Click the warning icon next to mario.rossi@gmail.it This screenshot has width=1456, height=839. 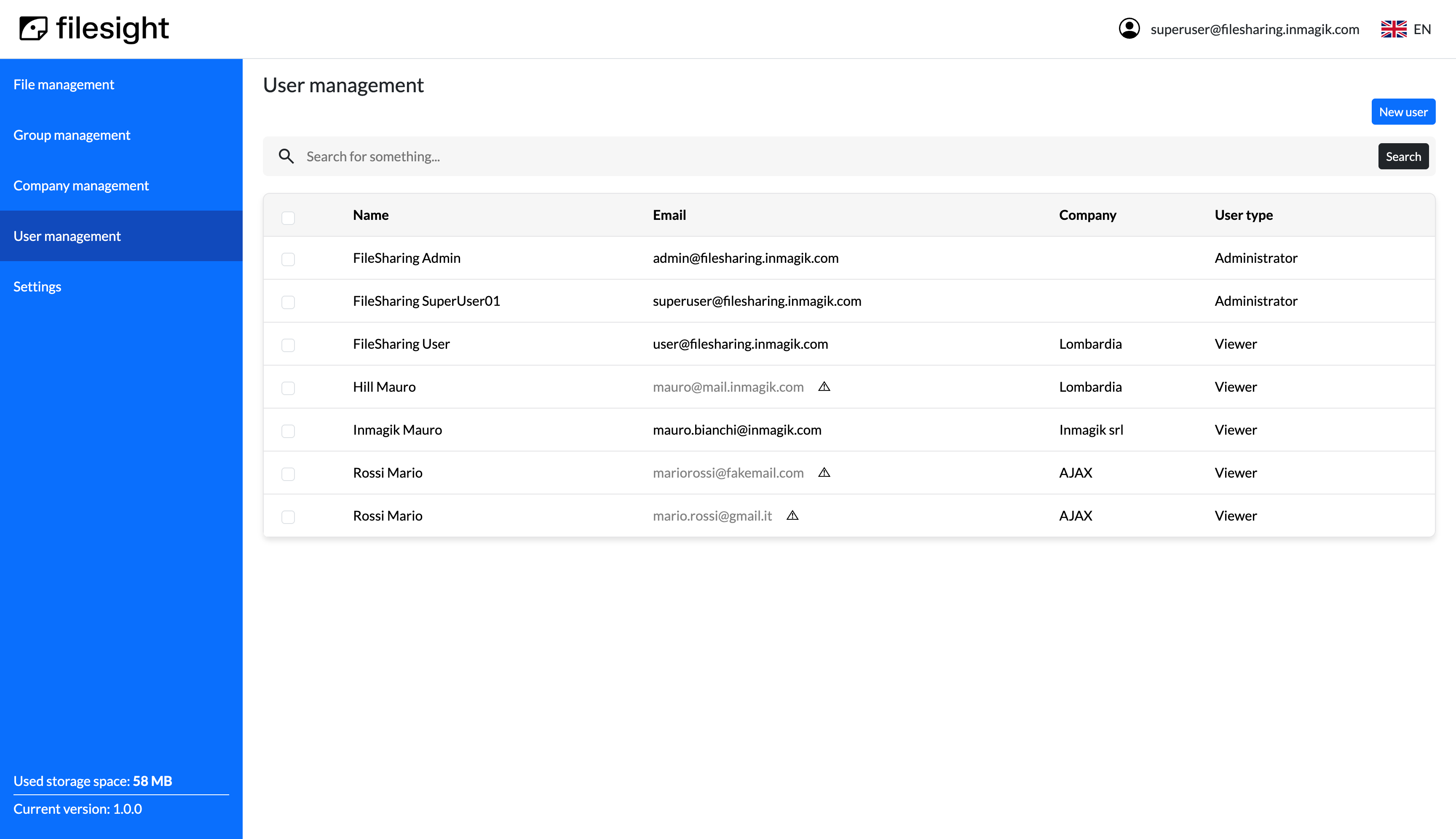(x=792, y=516)
